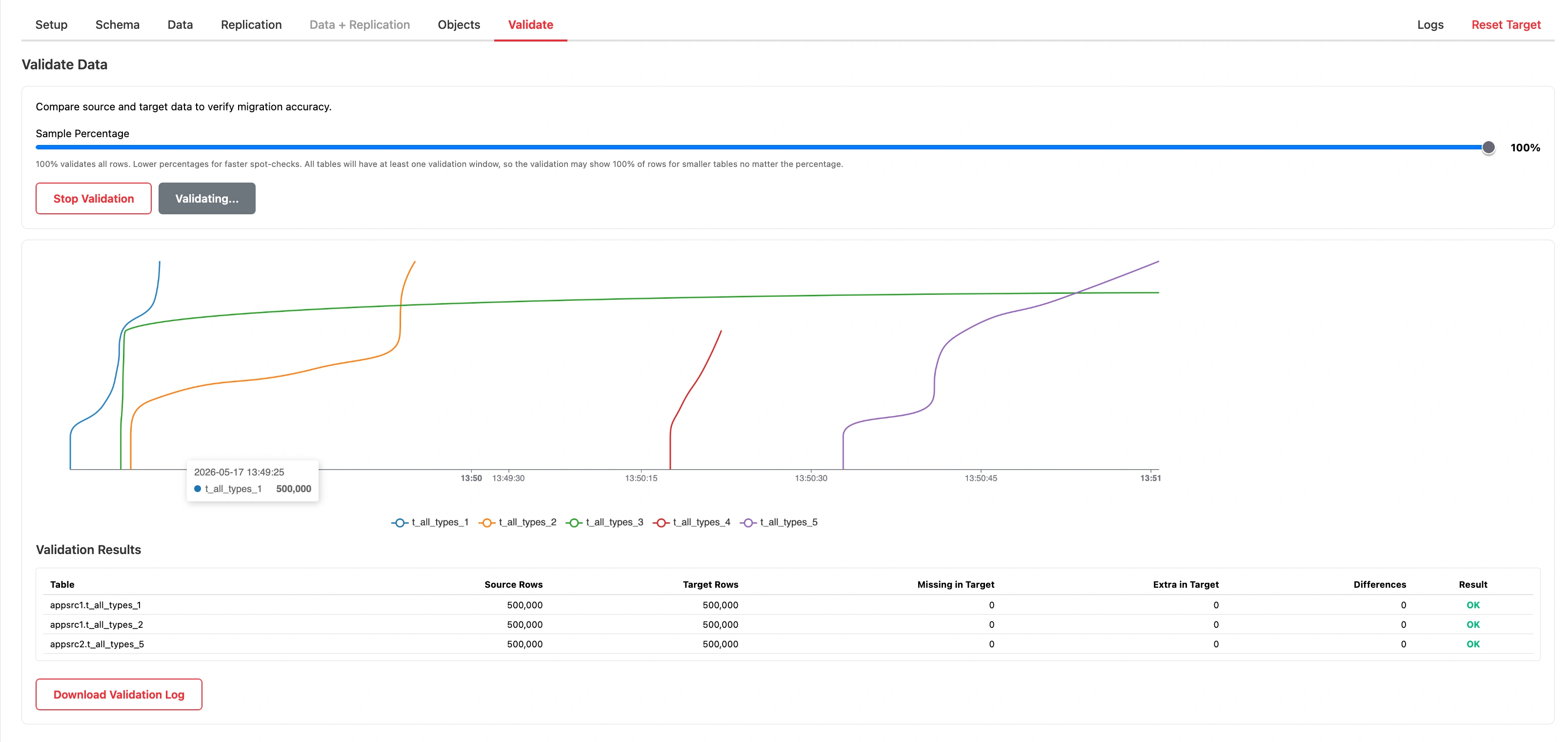Viewport: 1568px width, 742px height.
Task: Select row appsrc2.t_all_types_5
Action: (787, 644)
